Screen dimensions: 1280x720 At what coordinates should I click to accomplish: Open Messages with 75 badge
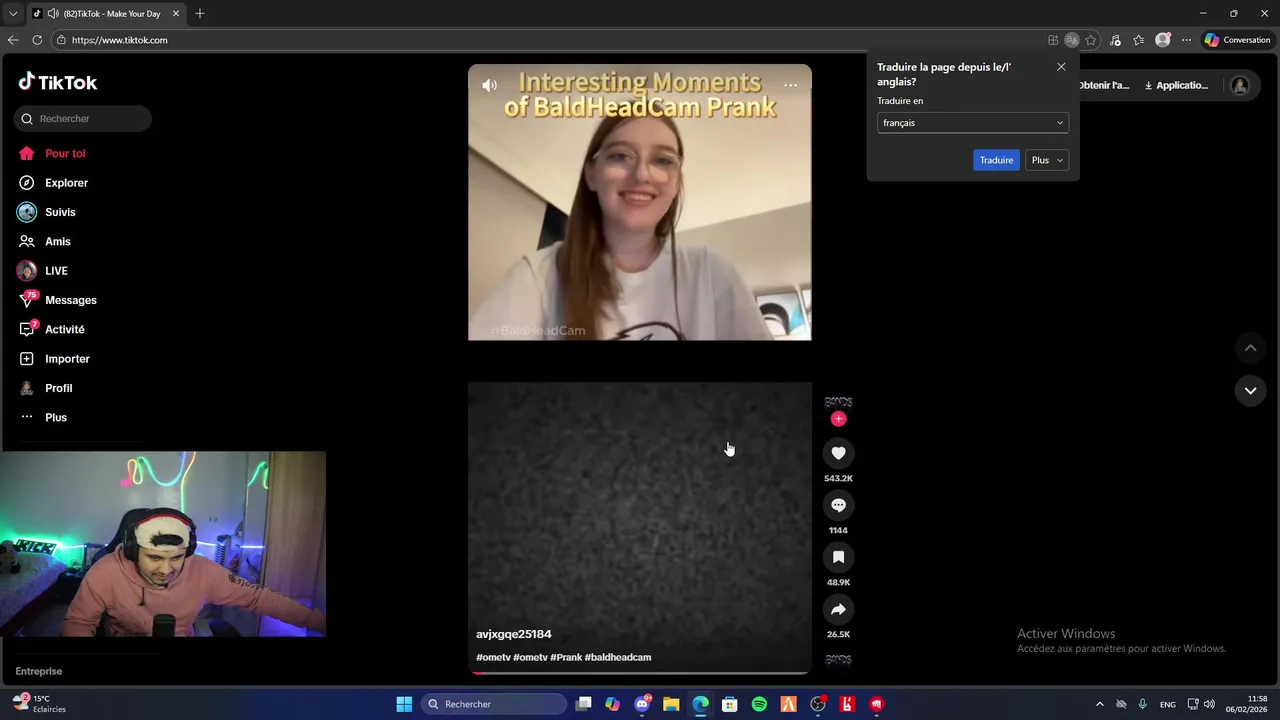57,300
